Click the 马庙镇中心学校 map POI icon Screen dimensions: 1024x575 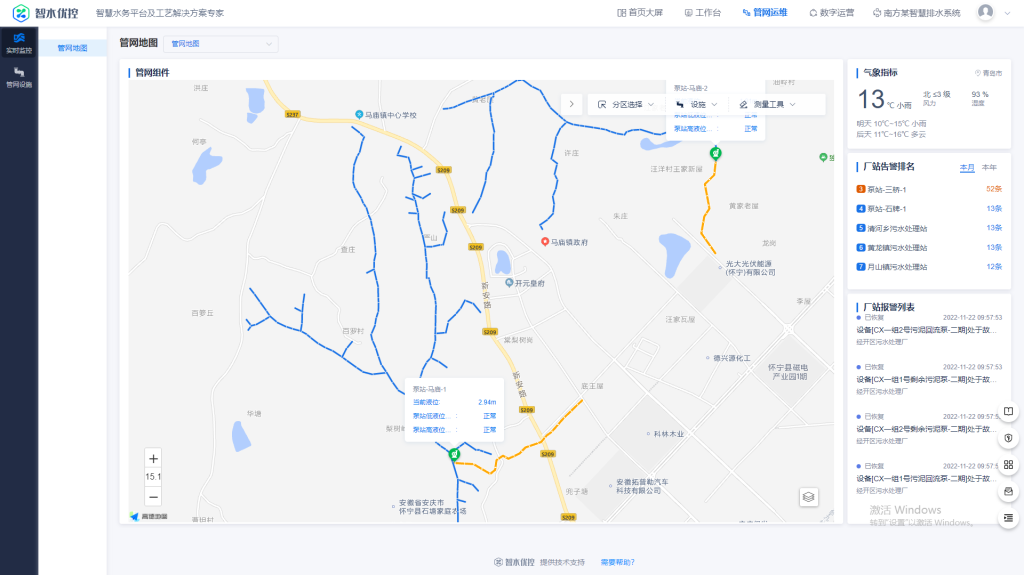pos(359,114)
